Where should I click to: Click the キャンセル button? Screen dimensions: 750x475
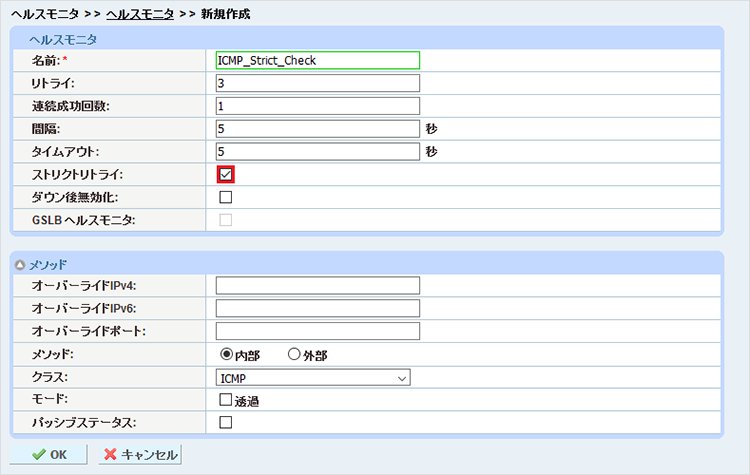point(140,454)
